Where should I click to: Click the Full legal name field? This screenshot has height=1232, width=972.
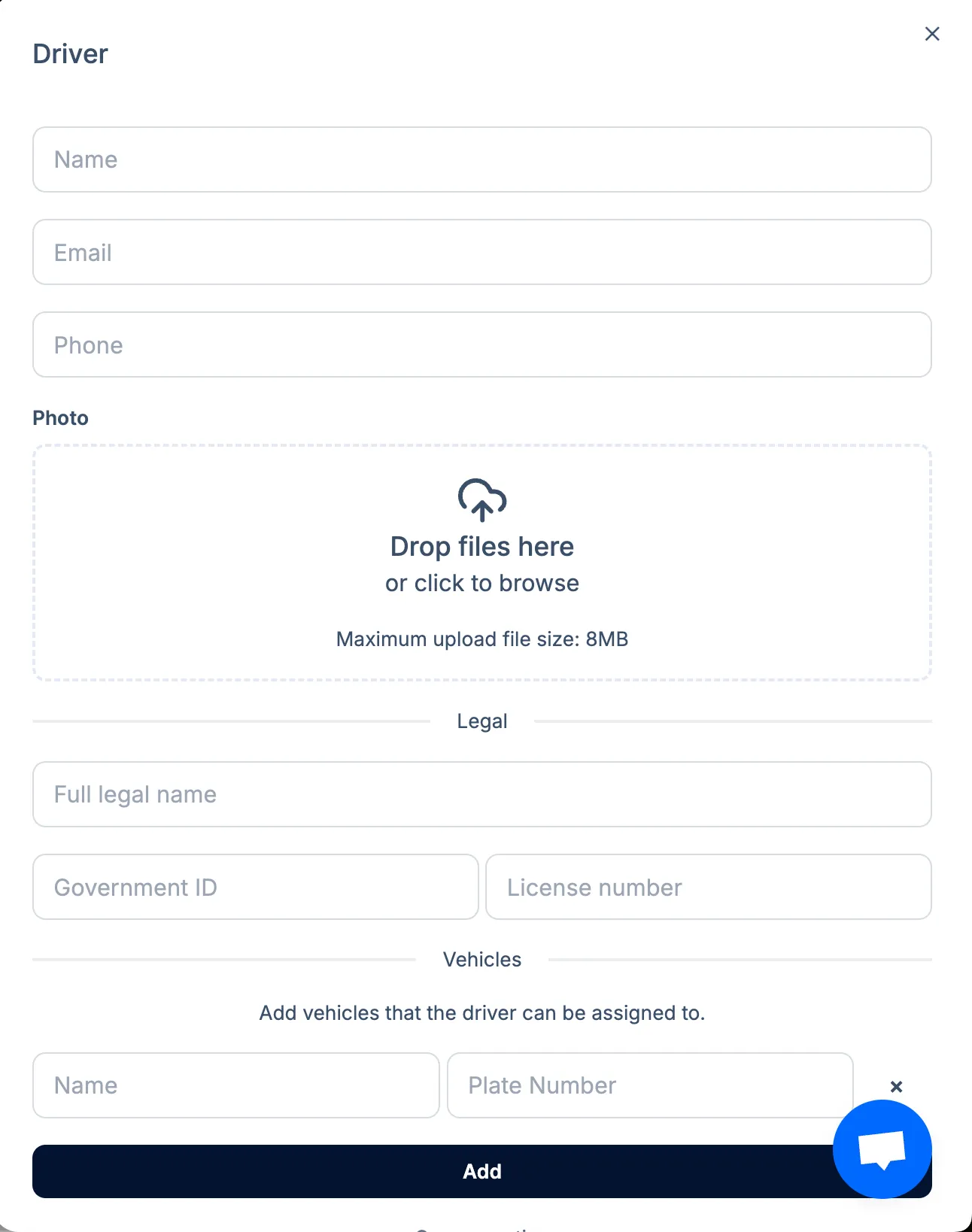point(481,794)
